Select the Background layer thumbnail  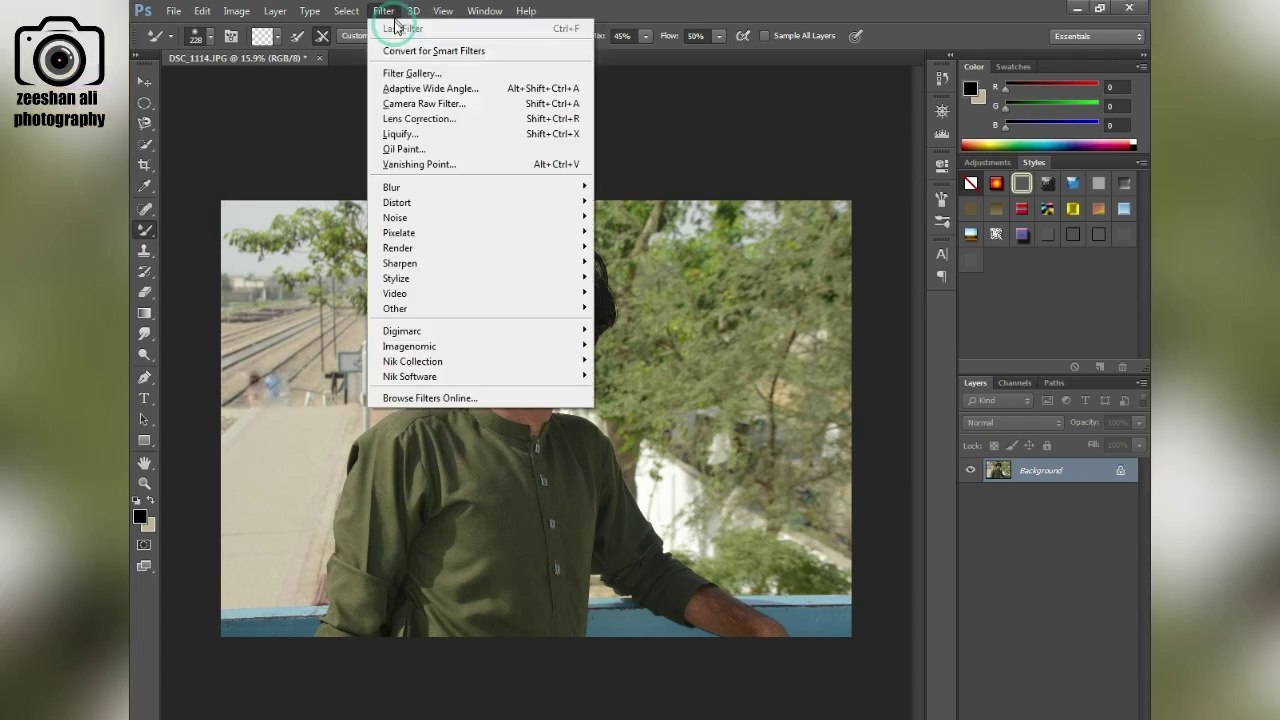point(998,470)
